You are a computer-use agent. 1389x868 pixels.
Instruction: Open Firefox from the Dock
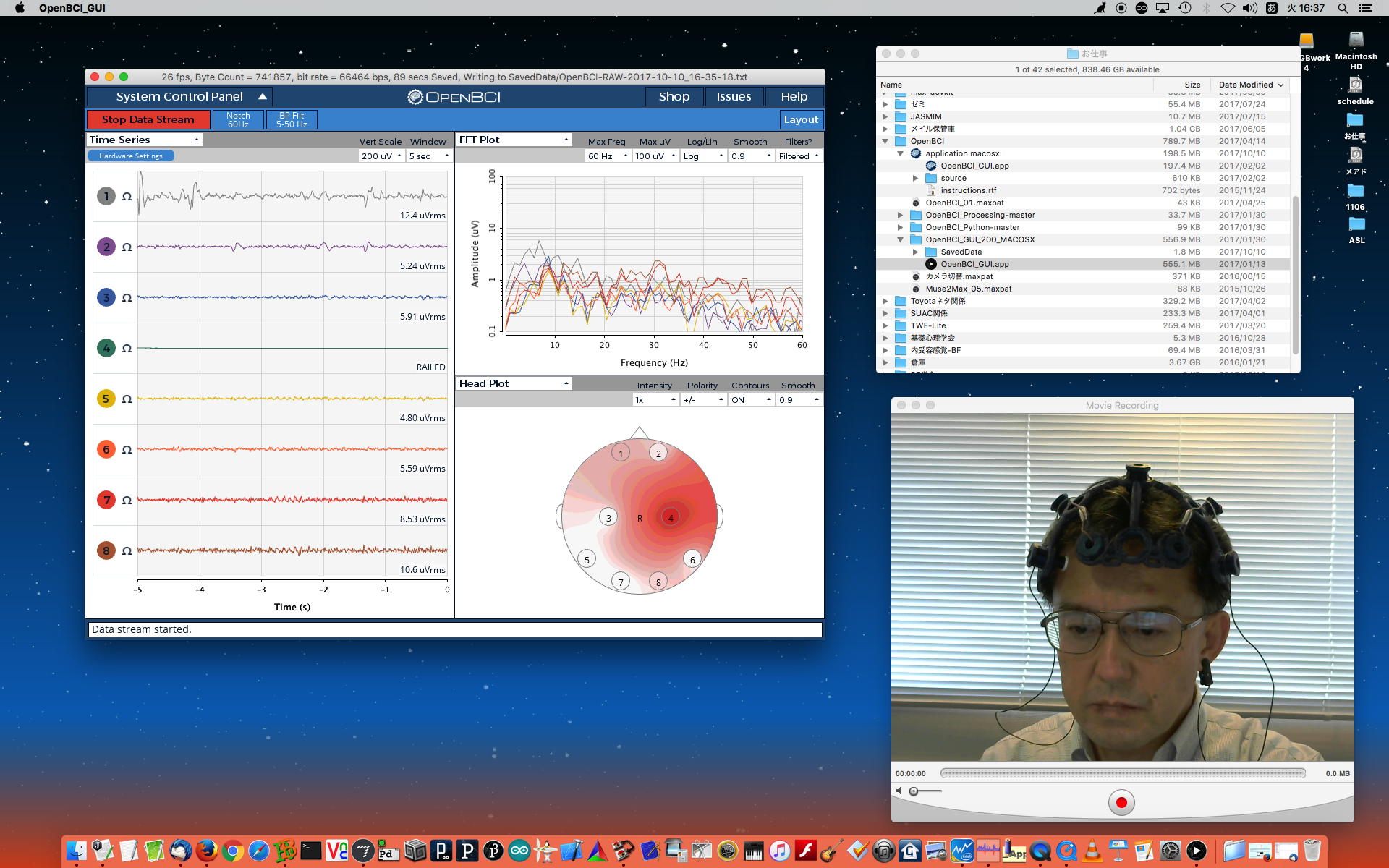pyautogui.click(x=206, y=851)
